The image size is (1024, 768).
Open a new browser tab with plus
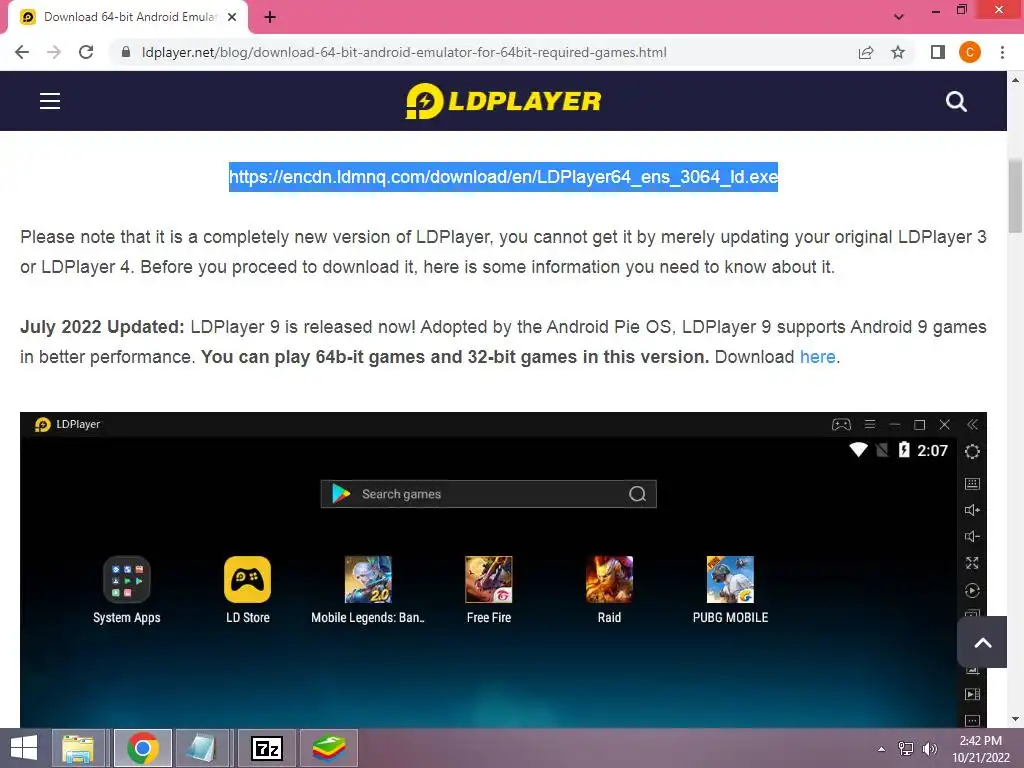pyautogui.click(x=270, y=17)
